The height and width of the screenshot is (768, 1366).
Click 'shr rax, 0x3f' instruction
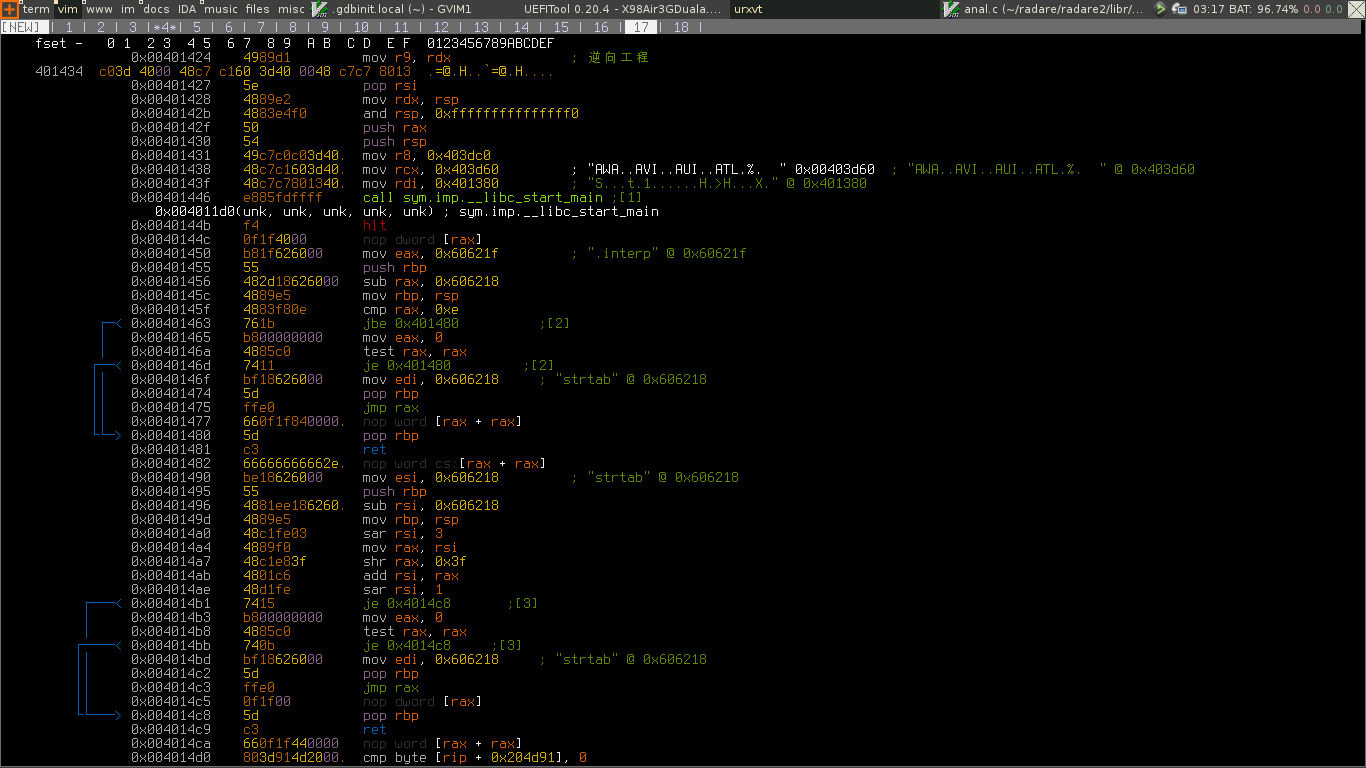[x=415, y=562]
